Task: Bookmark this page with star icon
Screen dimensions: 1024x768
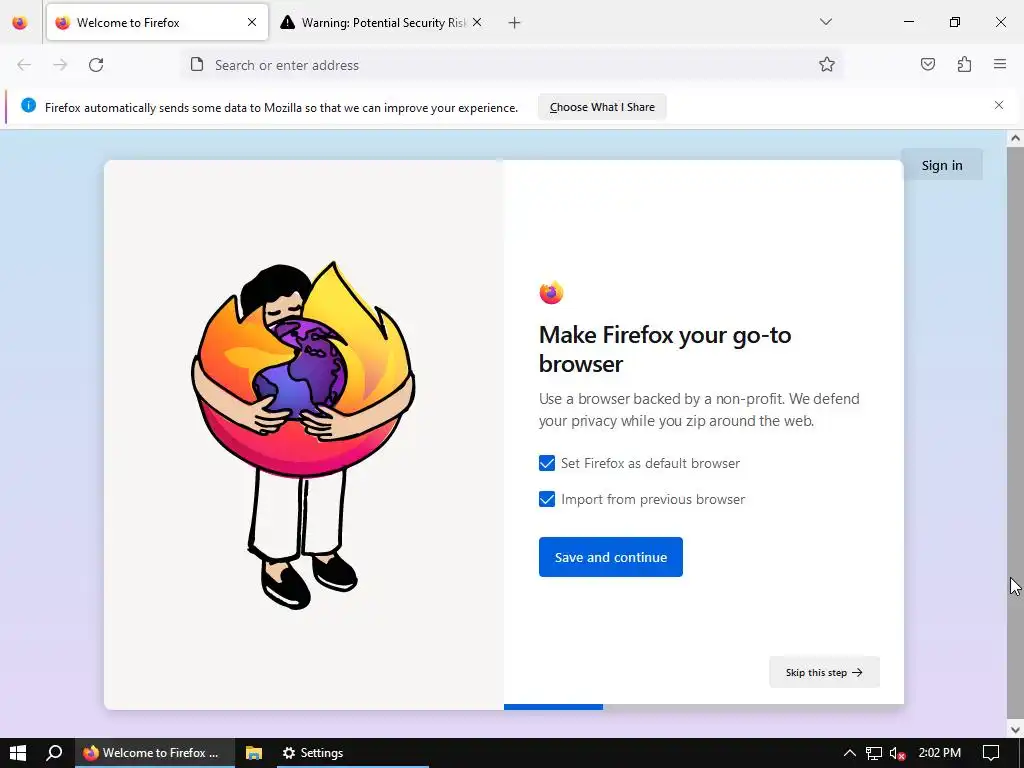Action: coord(827,64)
